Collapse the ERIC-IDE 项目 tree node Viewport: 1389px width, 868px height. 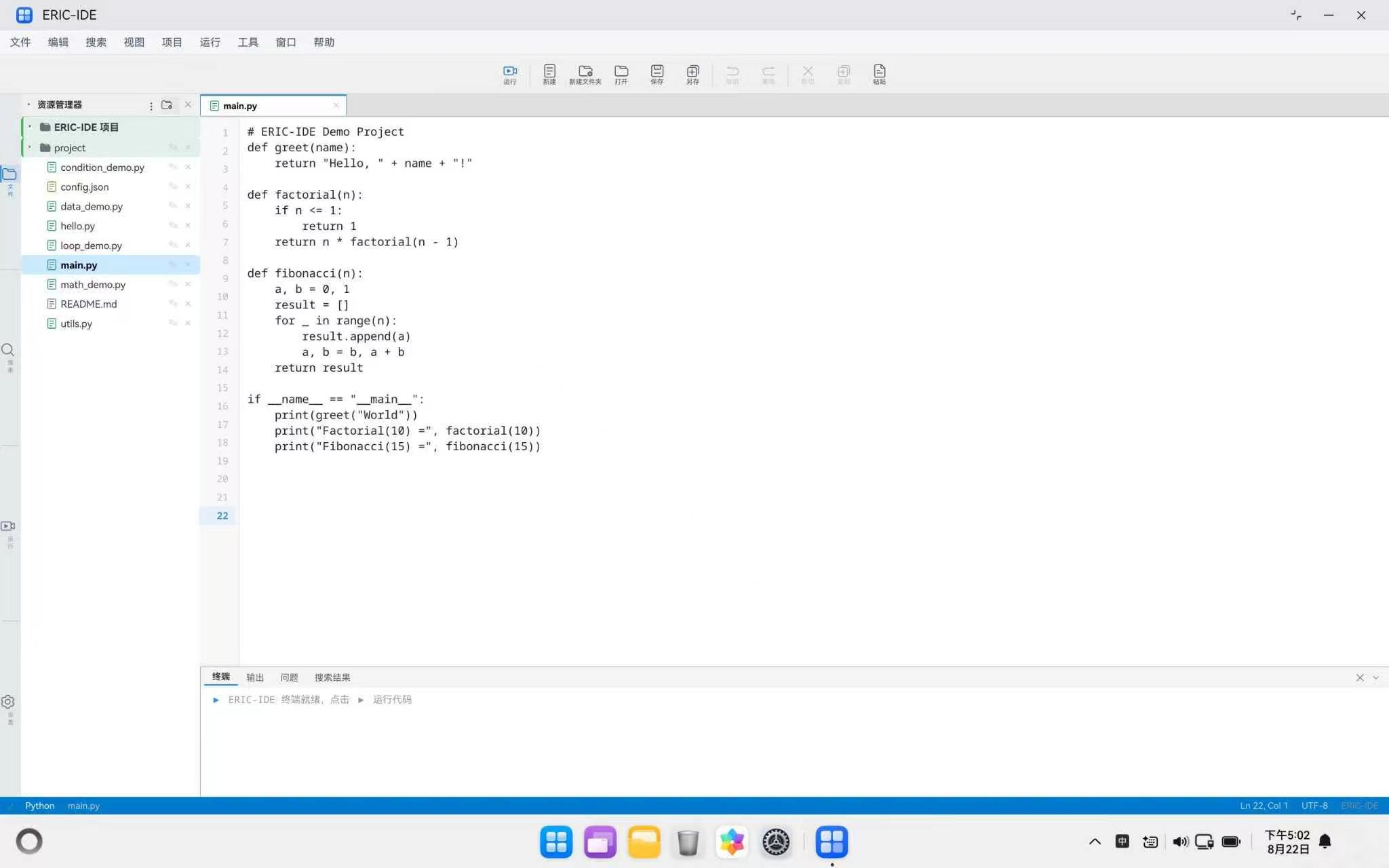30,127
